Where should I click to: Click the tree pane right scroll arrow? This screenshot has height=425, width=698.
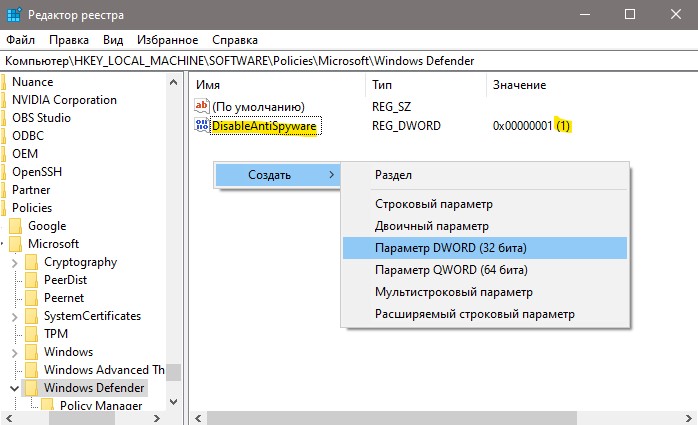(156, 418)
